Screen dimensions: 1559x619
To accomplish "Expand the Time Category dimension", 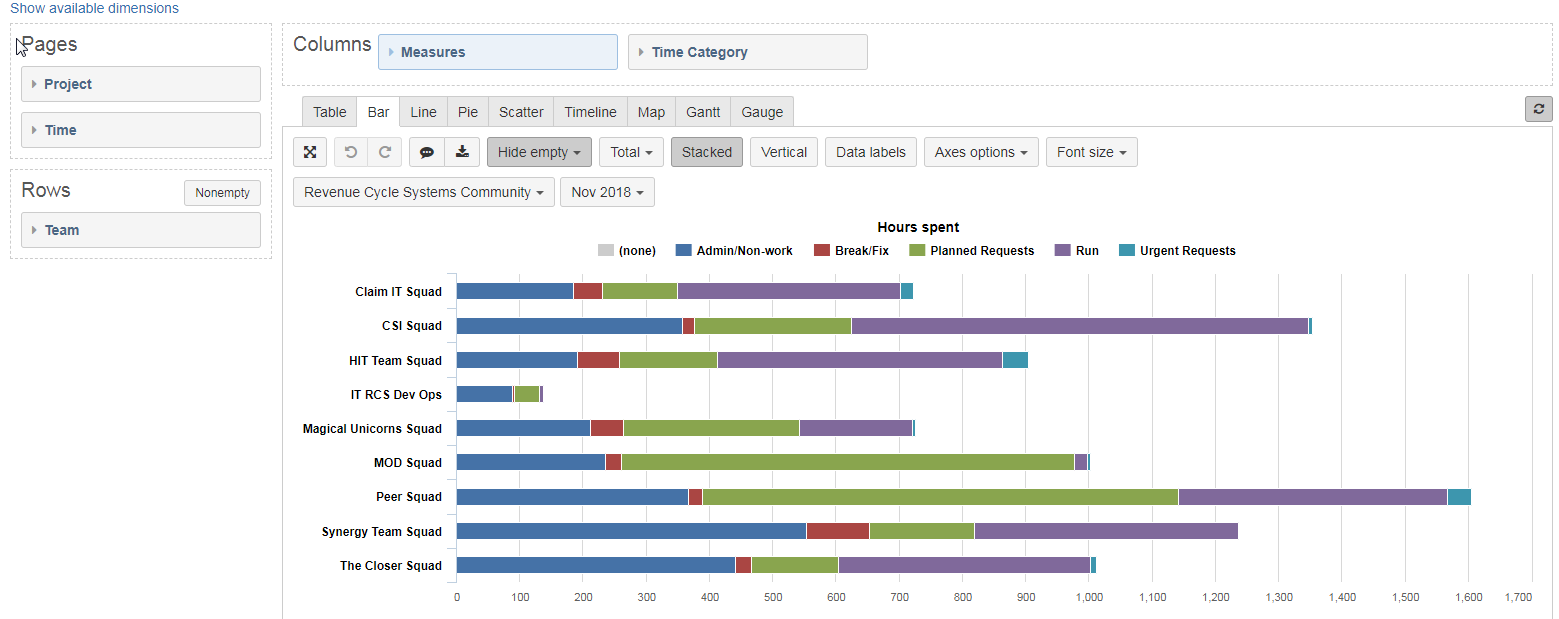I will (x=747, y=52).
